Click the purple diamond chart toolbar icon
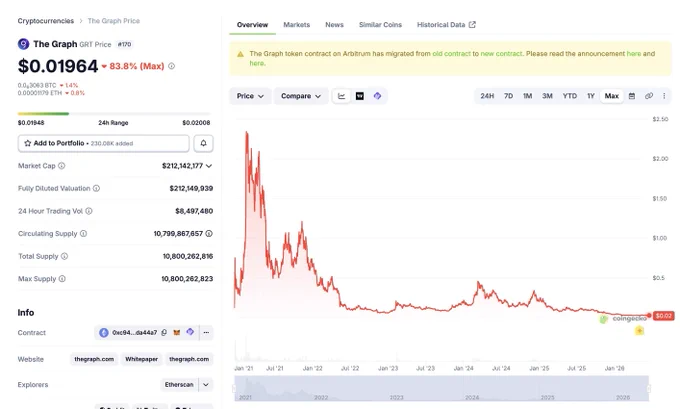 point(377,96)
